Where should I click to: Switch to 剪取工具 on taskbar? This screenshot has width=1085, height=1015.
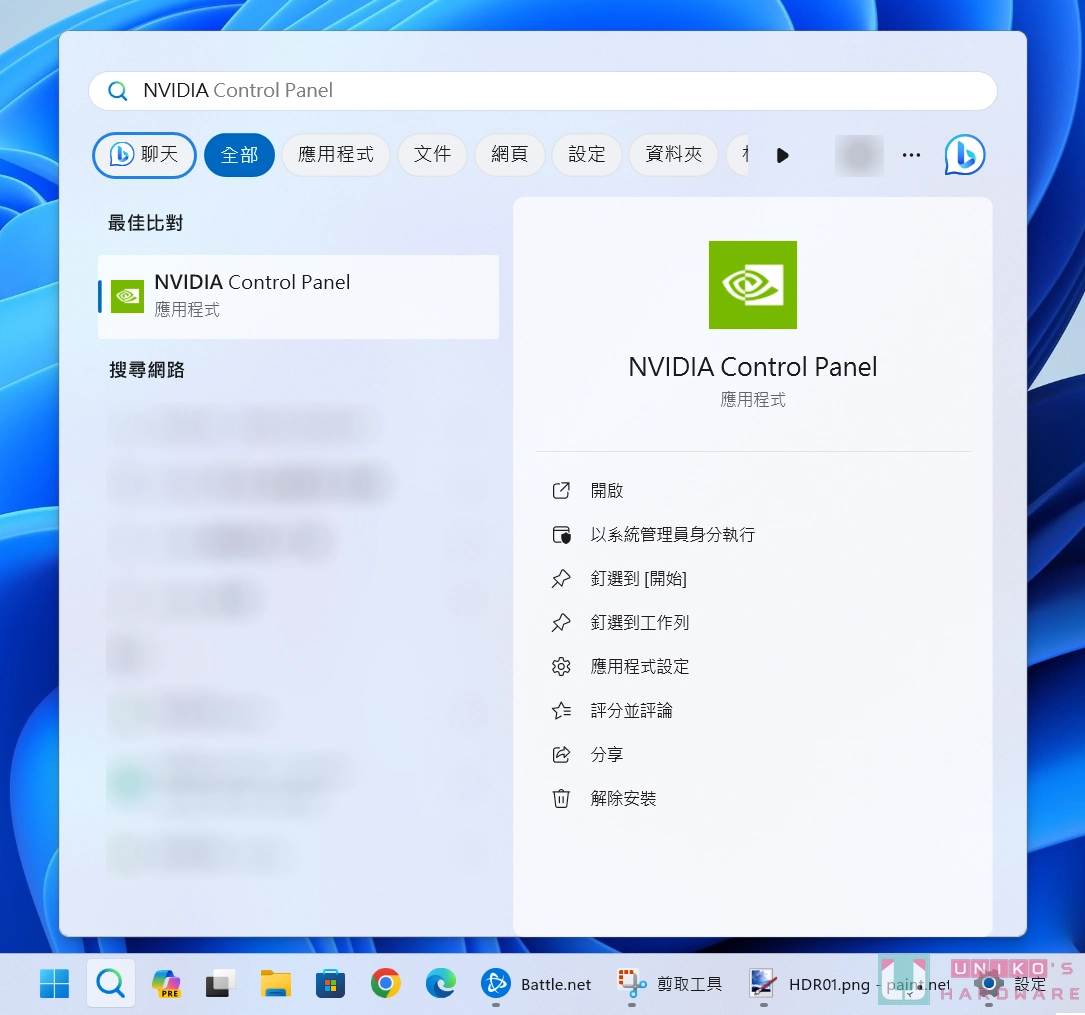670,983
